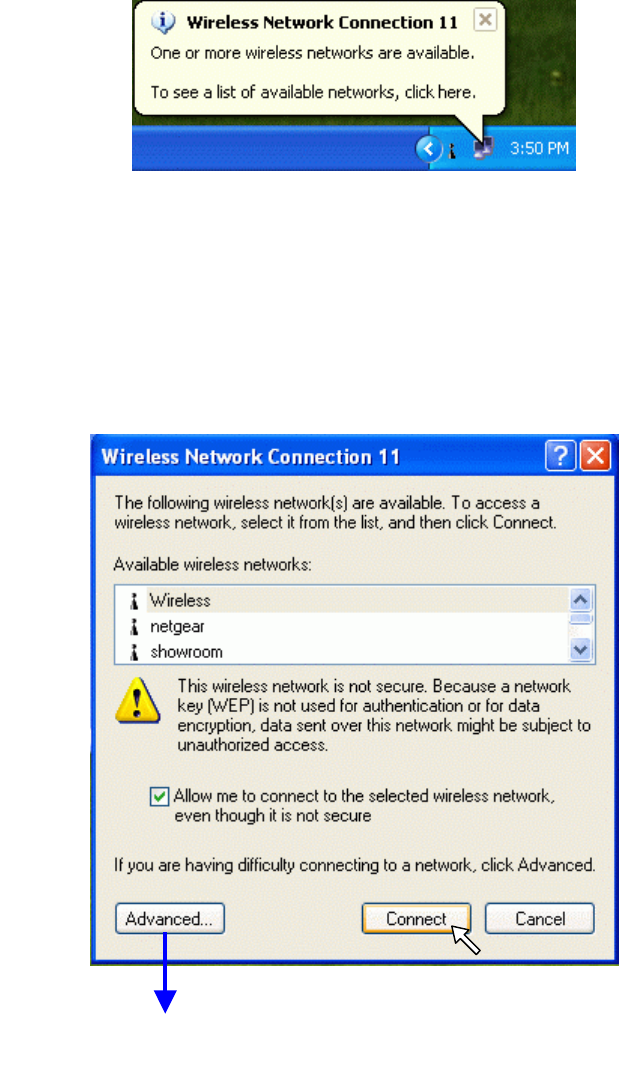The height and width of the screenshot is (1066, 619).
Task: Click the dialog's question mark help button
Action: click(561, 455)
